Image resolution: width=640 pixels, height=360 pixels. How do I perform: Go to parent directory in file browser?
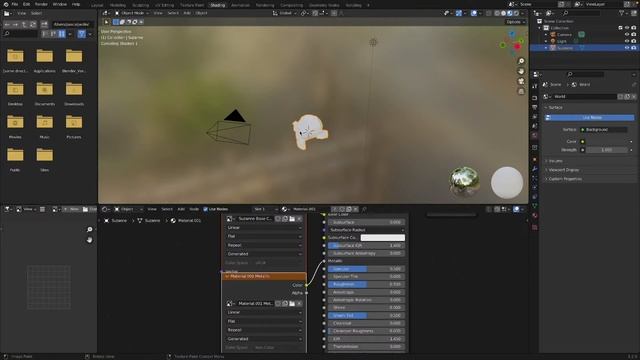click(24, 24)
